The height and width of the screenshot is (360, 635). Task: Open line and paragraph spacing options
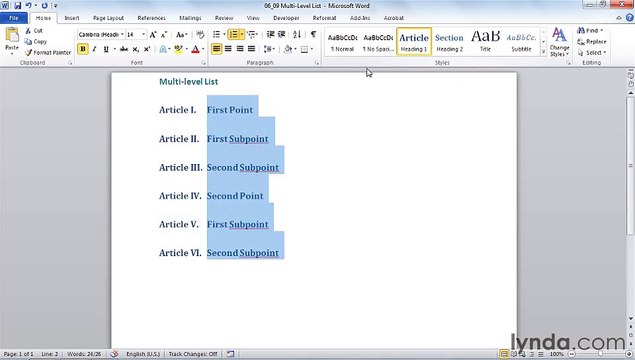pos(269,49)
